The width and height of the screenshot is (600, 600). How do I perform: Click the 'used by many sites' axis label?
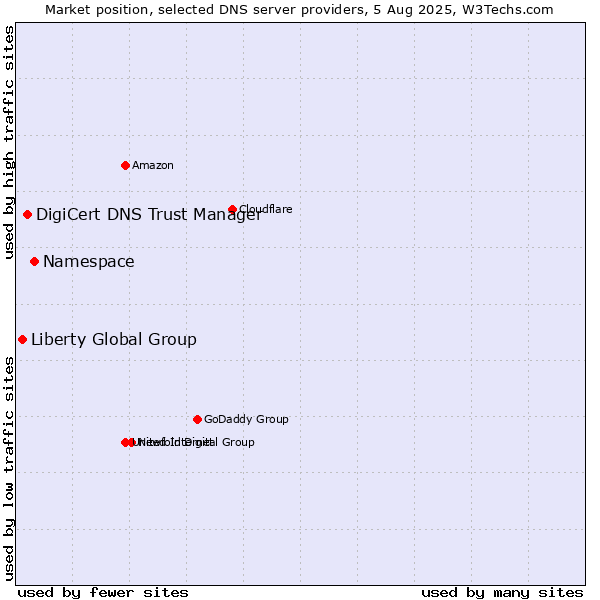[x=502, y=593]
